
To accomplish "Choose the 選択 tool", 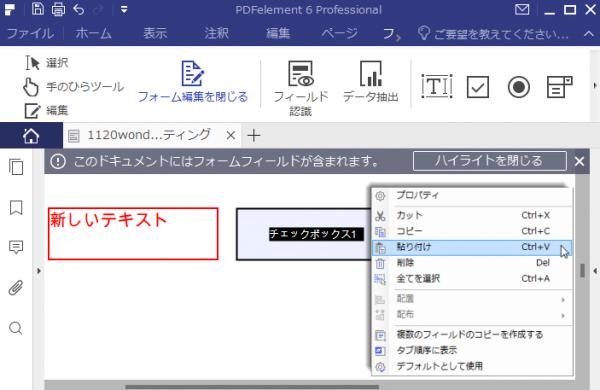I will click(47, 63).
